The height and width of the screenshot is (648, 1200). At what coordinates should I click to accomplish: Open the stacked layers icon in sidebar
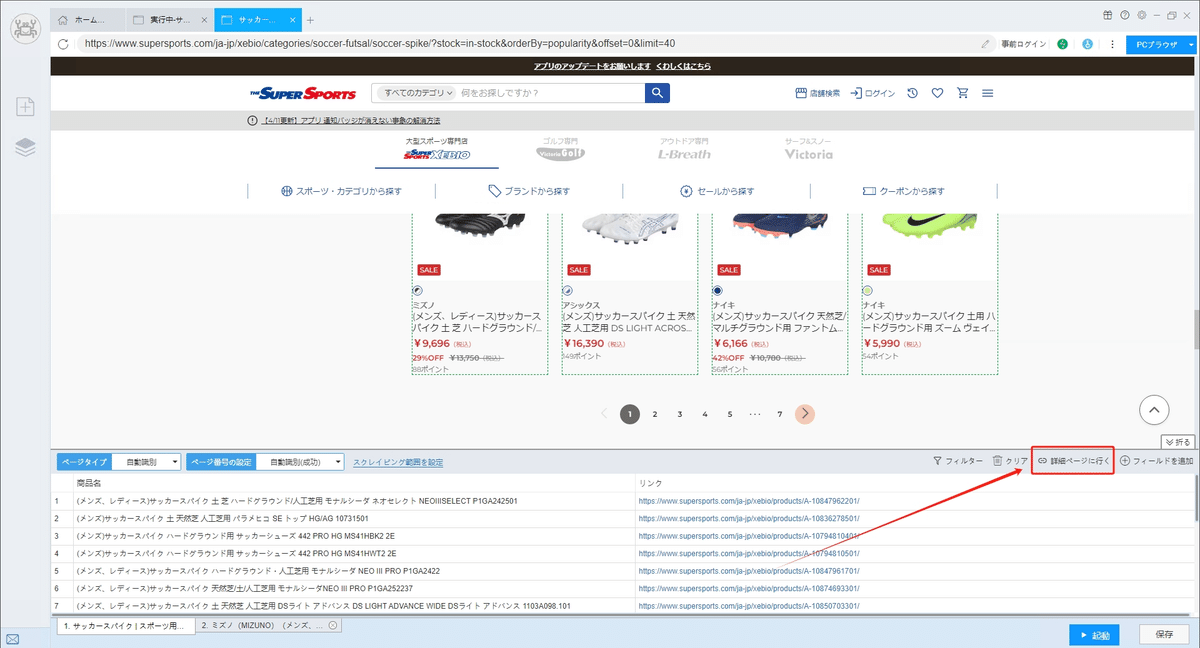pyautogui.click(x=25, y=147)
